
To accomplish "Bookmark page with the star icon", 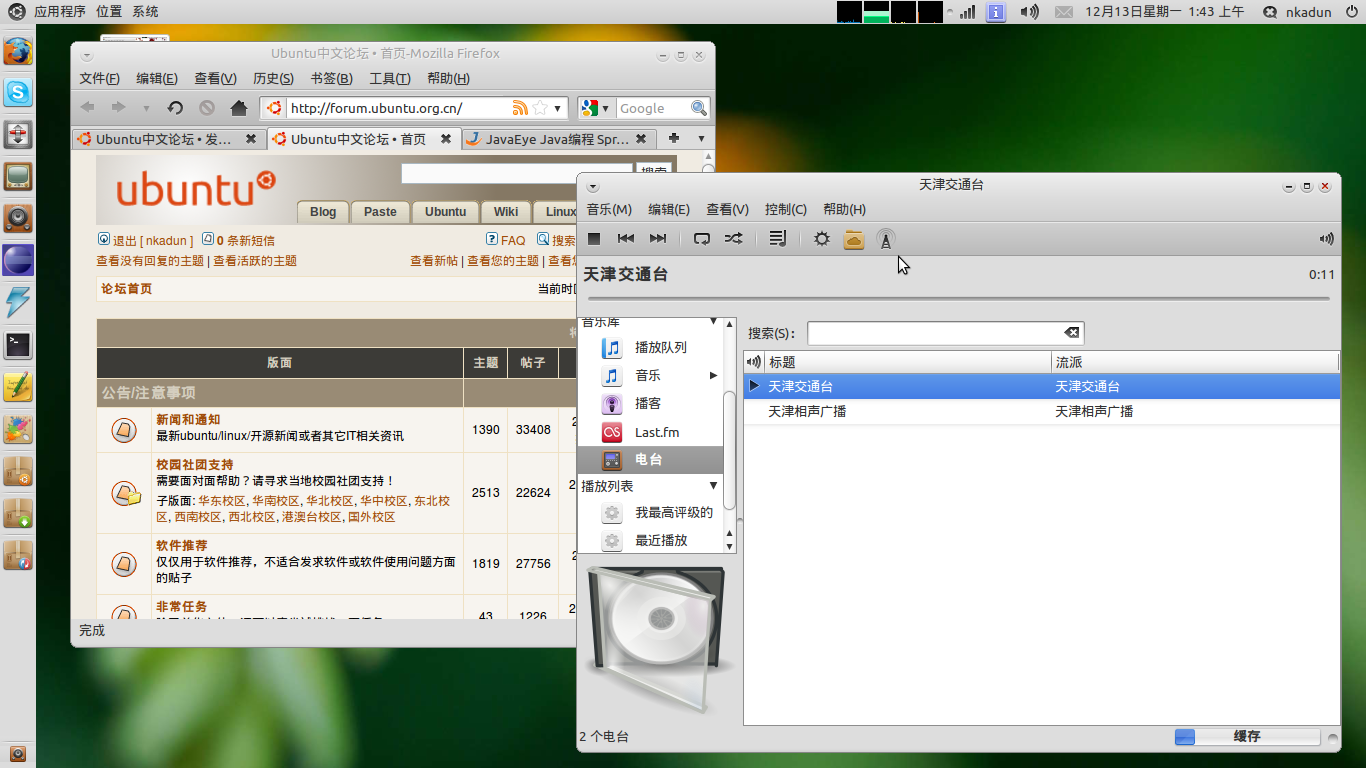I will click(540, 108).
